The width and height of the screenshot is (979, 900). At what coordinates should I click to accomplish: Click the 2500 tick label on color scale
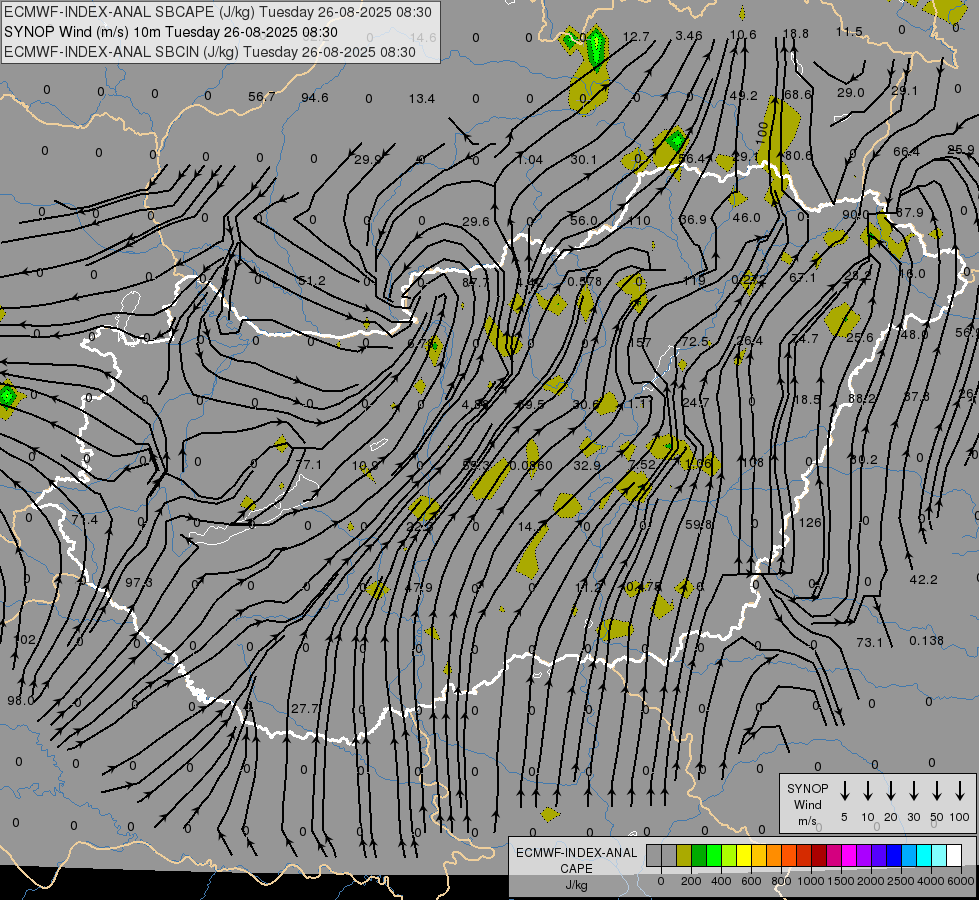901,881
